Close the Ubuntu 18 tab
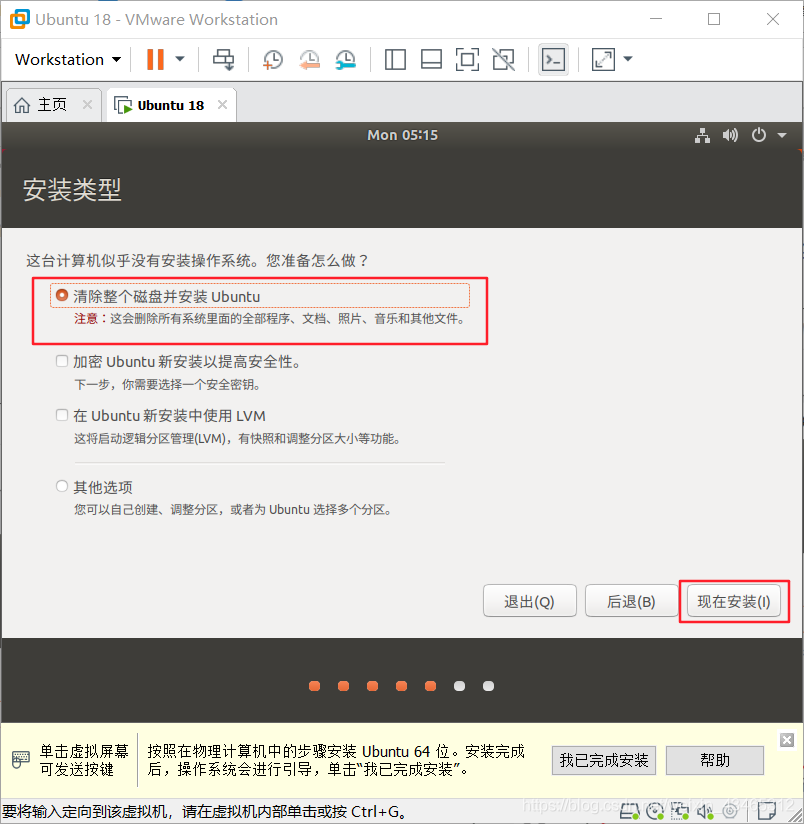The height and width of the screenshot is (824, 804). point(222,105)
